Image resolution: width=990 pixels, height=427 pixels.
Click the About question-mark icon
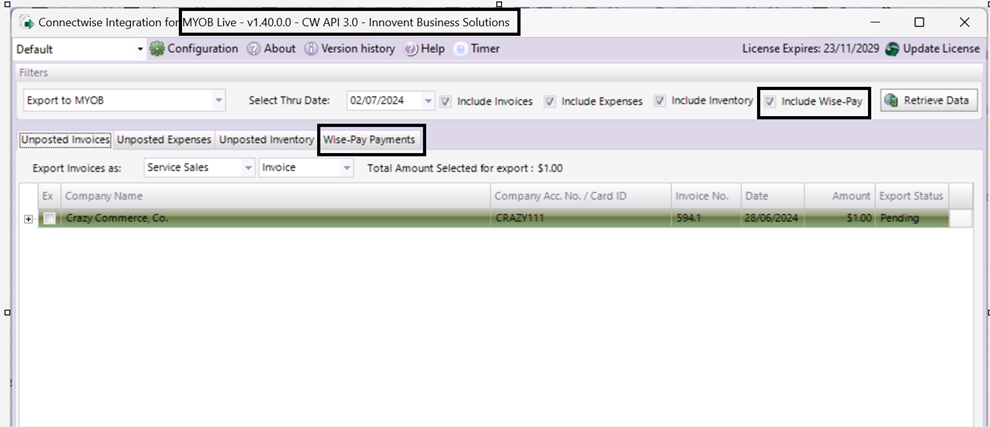coord(253,49)
